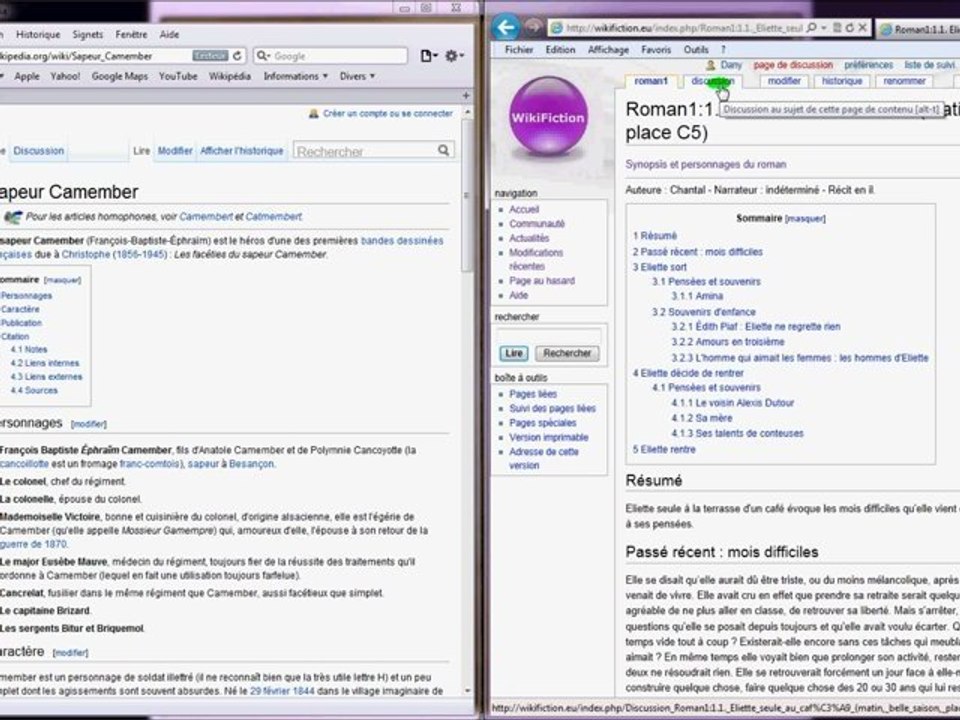
Task: Click the Internet Explorer address bar URL
Action: click(x=684, y=28)
